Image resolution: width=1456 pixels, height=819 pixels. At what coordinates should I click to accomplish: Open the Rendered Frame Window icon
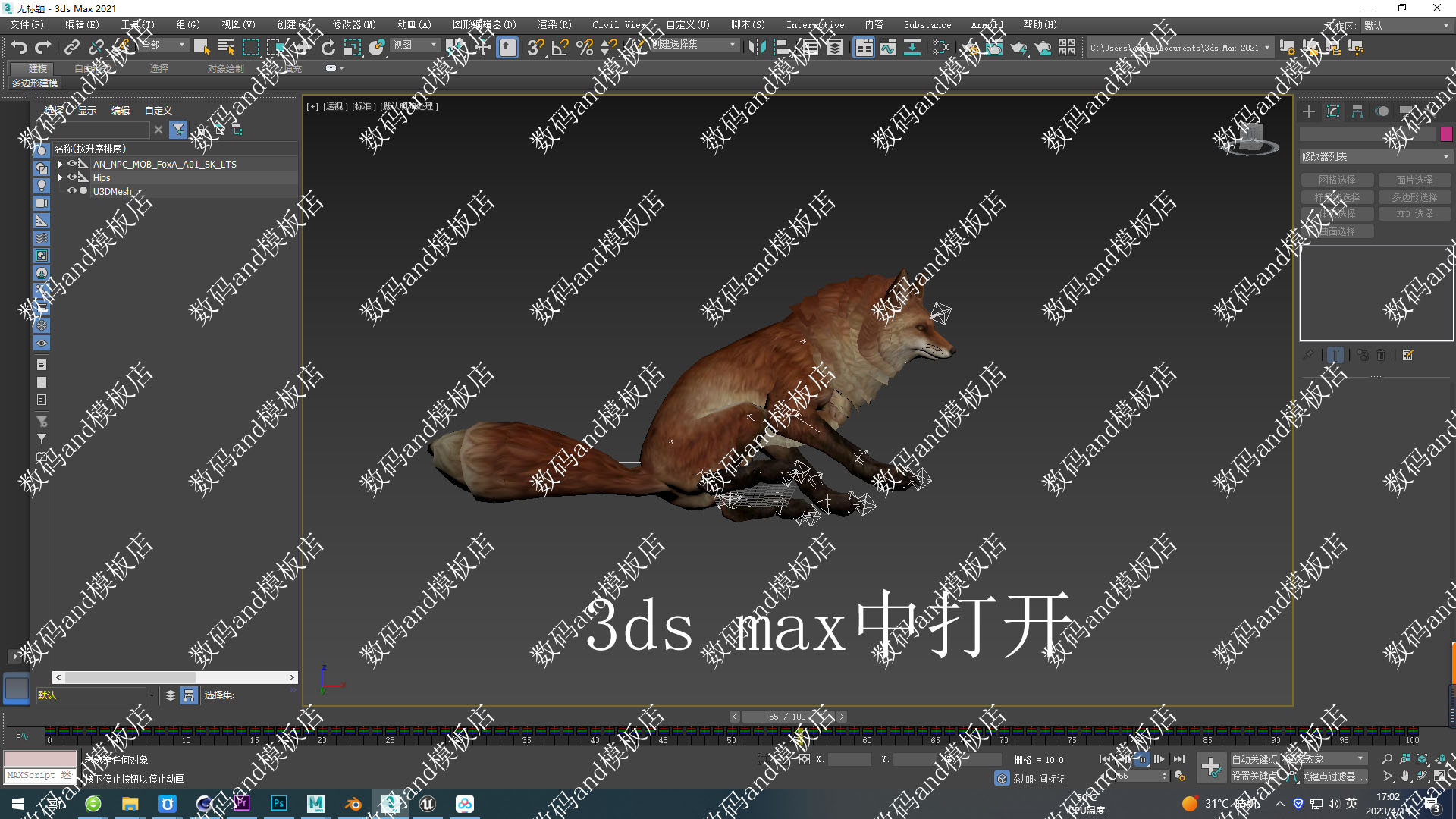994,48
